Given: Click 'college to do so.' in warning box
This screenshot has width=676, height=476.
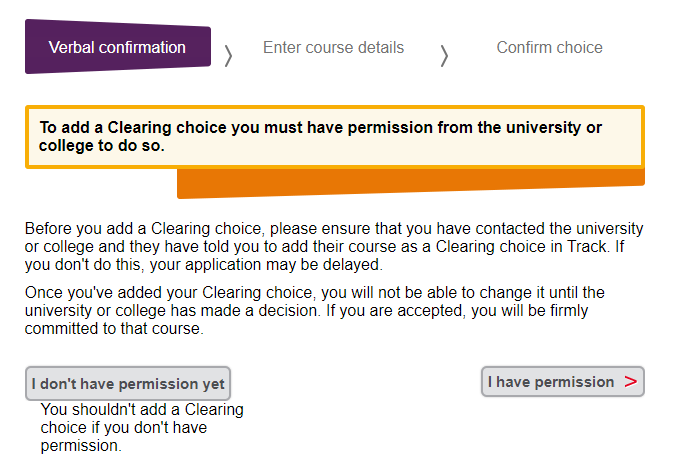Looking at the screenshot, I should click(101, 146).
